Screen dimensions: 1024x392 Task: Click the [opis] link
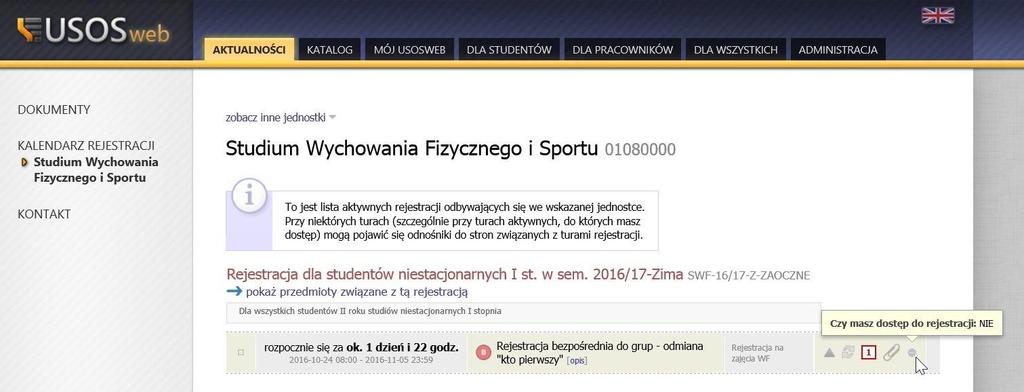coord(576,361)
